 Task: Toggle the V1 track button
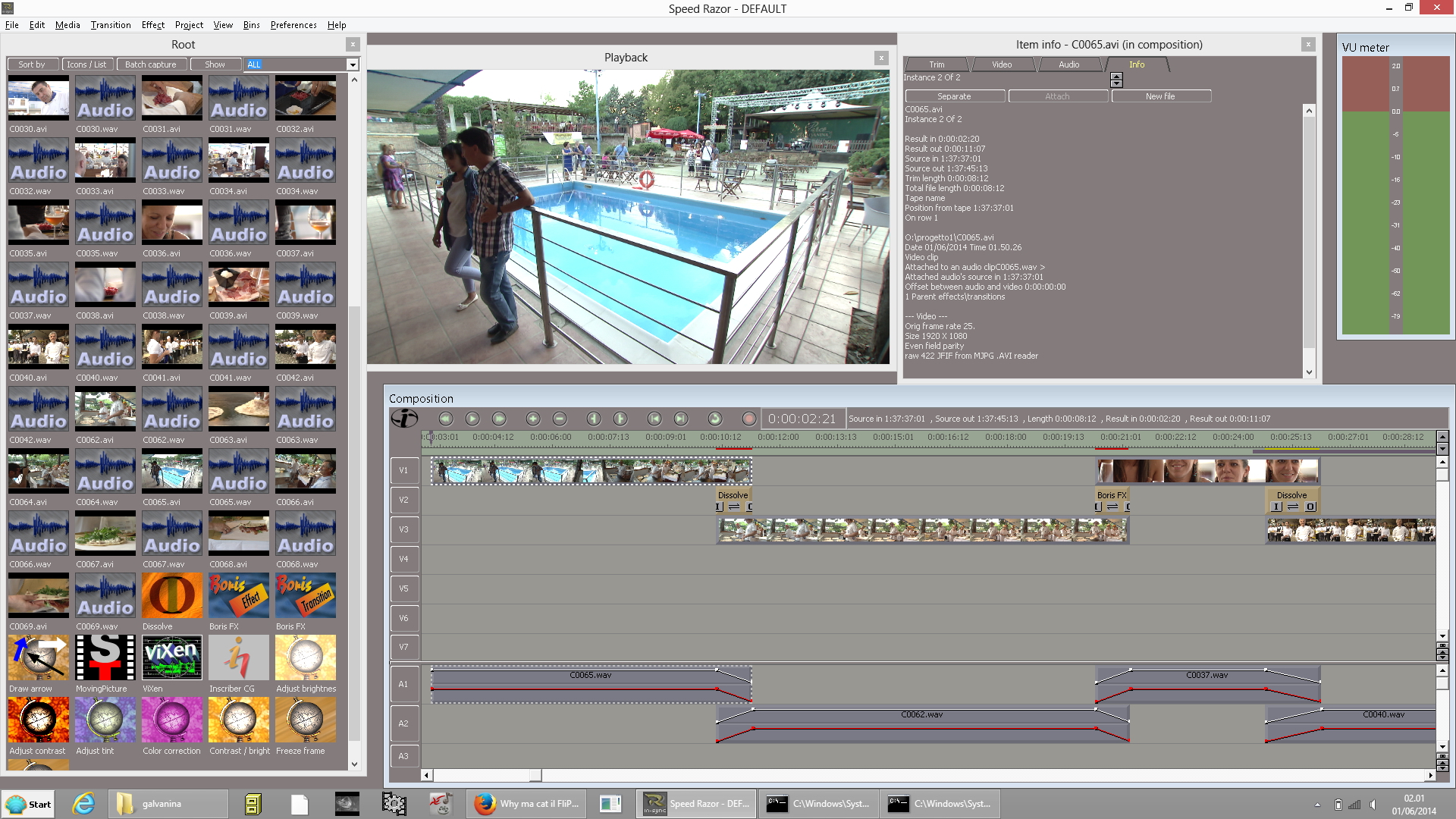pyautogui.click(x=404, y=470)
